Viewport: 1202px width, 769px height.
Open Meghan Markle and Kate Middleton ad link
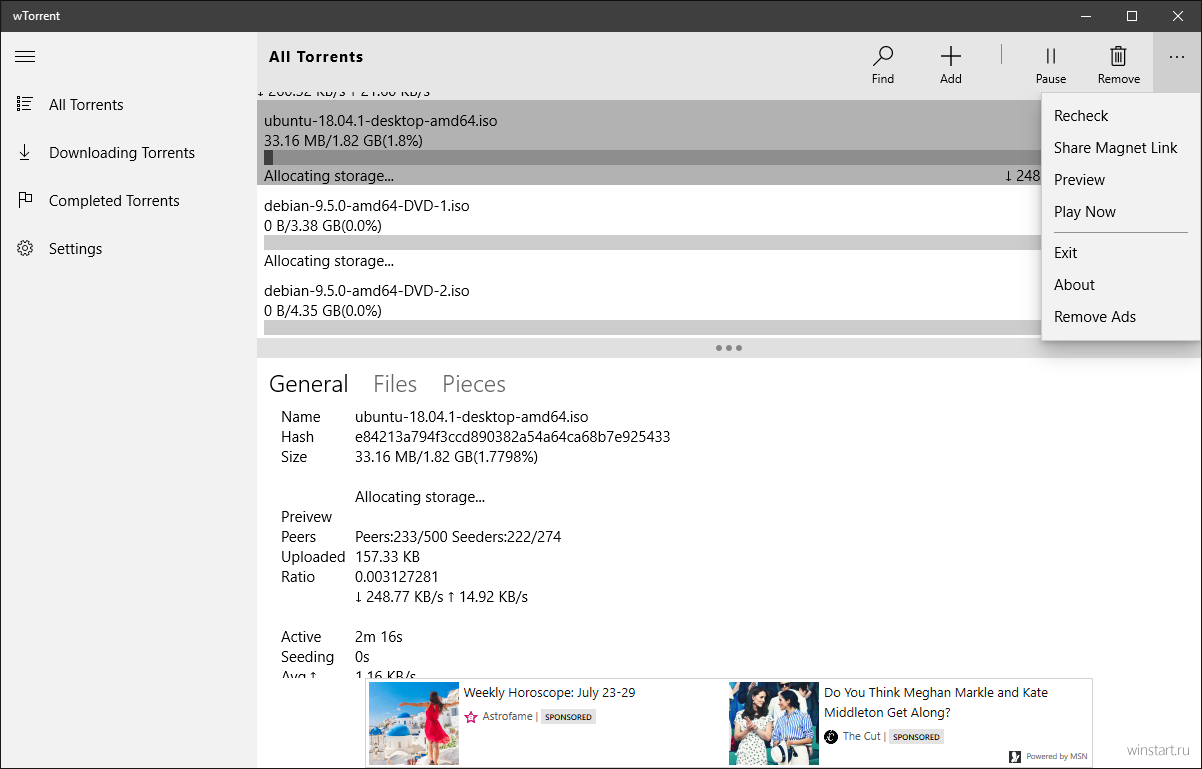[936, 702]
